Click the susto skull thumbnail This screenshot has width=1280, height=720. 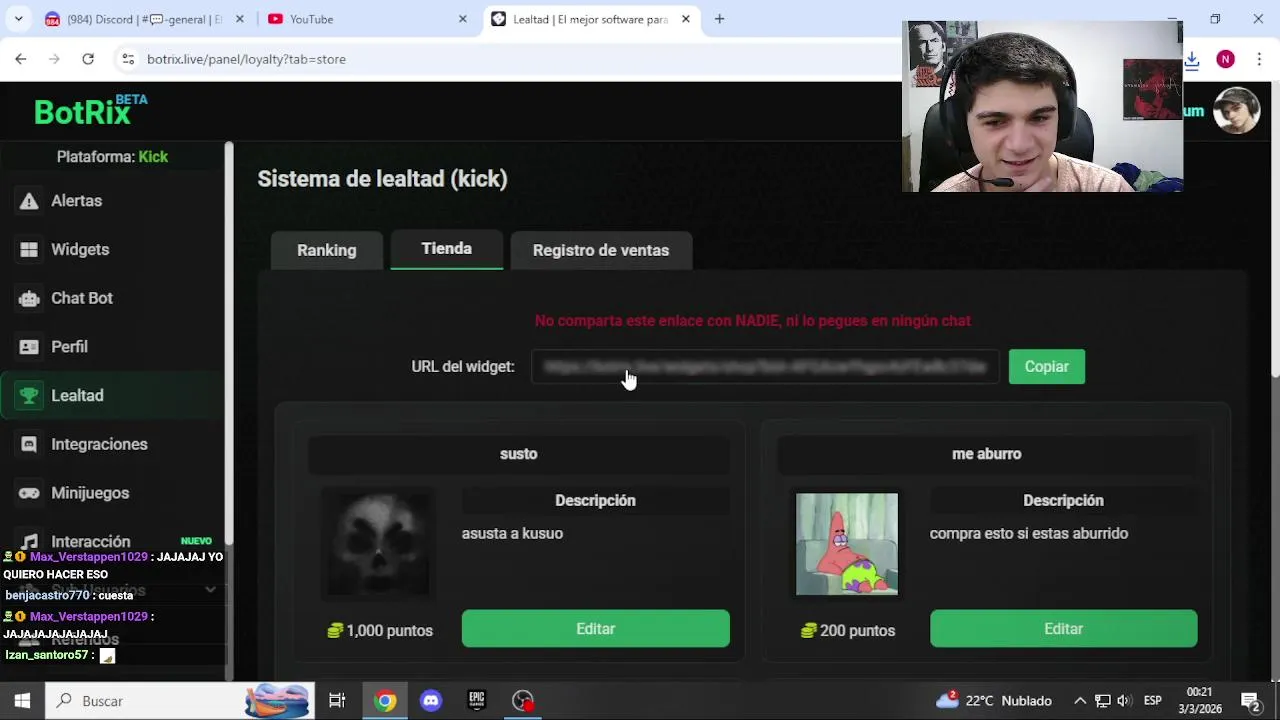click(x=378, y=544)
